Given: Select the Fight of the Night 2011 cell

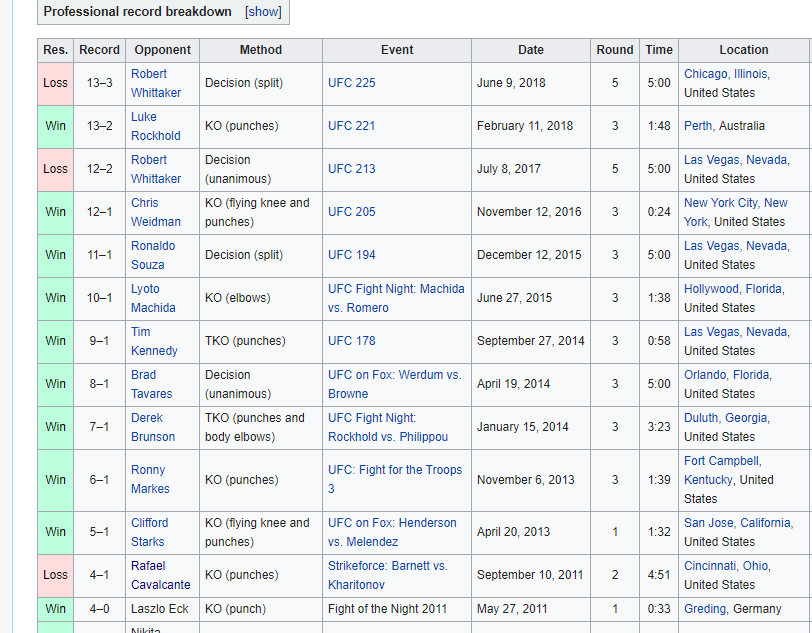Looking at the screenshot, I should click(x=397, y=609).
